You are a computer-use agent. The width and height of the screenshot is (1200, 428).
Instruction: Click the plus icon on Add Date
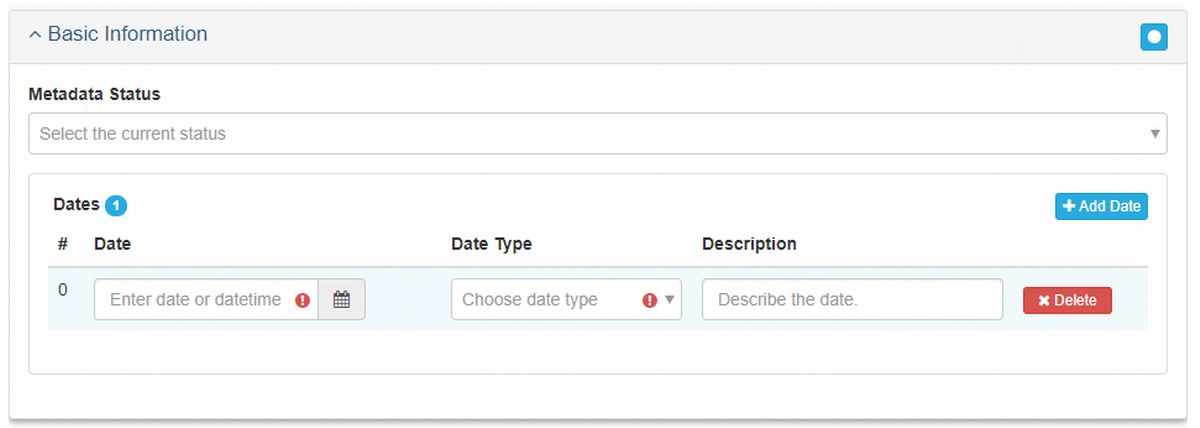click(x=1069, y=206)
